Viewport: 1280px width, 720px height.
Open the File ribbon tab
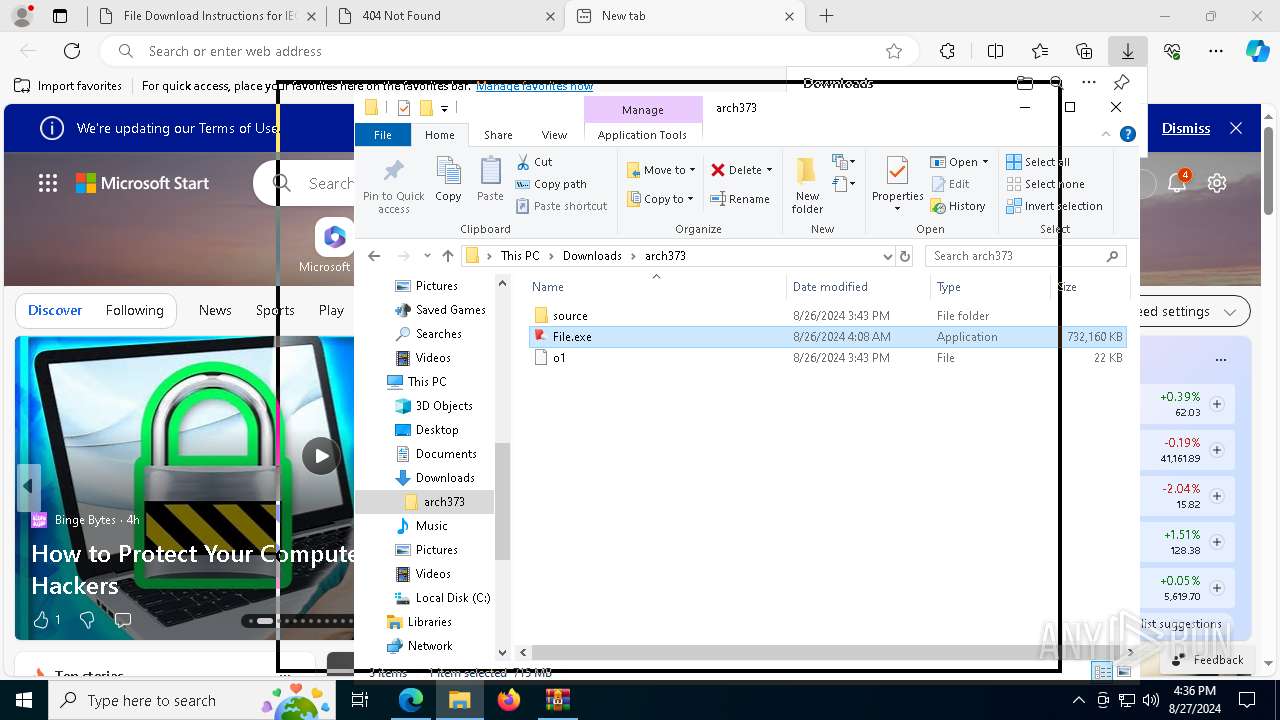[383, 135]
